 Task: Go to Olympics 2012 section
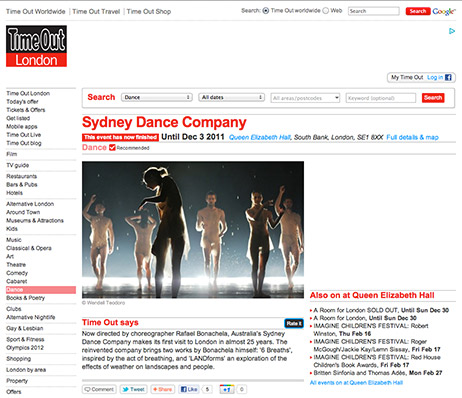click(25, 348)
